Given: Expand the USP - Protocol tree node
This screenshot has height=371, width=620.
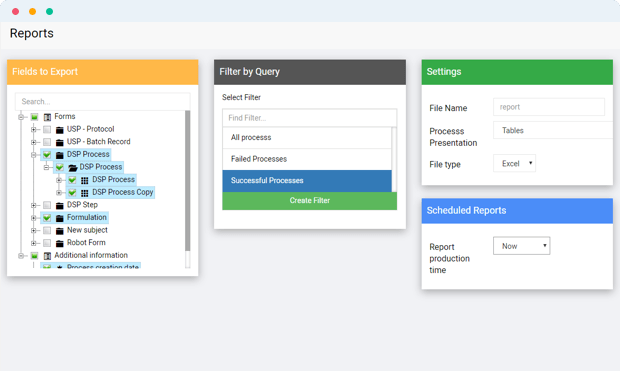Looking at the screenshot, I should pyautogui.click(x=34, y=129).
